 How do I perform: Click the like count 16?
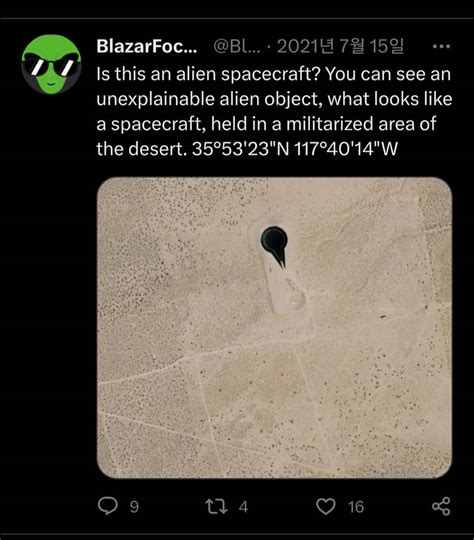click(356, 507)
